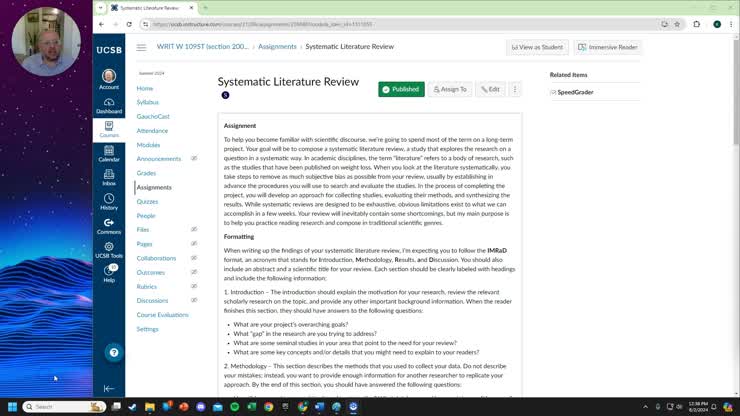740x416 pixels.
Task: Toggle the Published status of the assignment
Action: click(x=401, y=89)
